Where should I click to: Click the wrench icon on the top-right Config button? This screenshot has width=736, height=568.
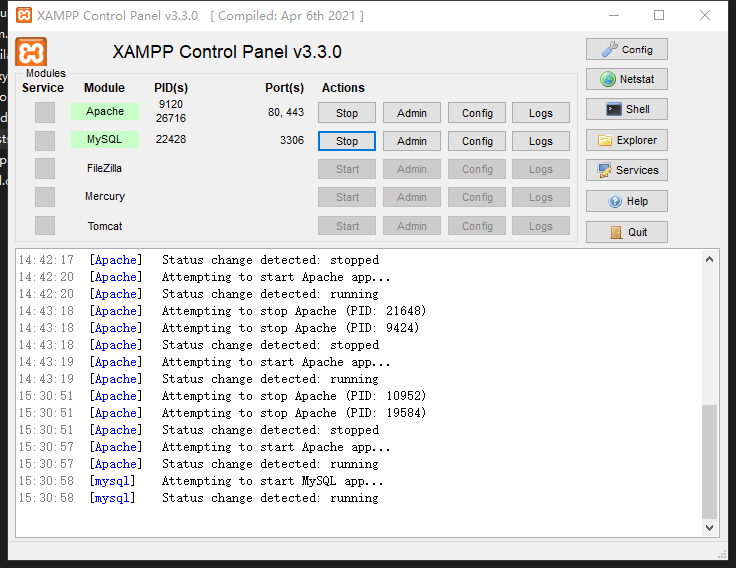[610, 49]
